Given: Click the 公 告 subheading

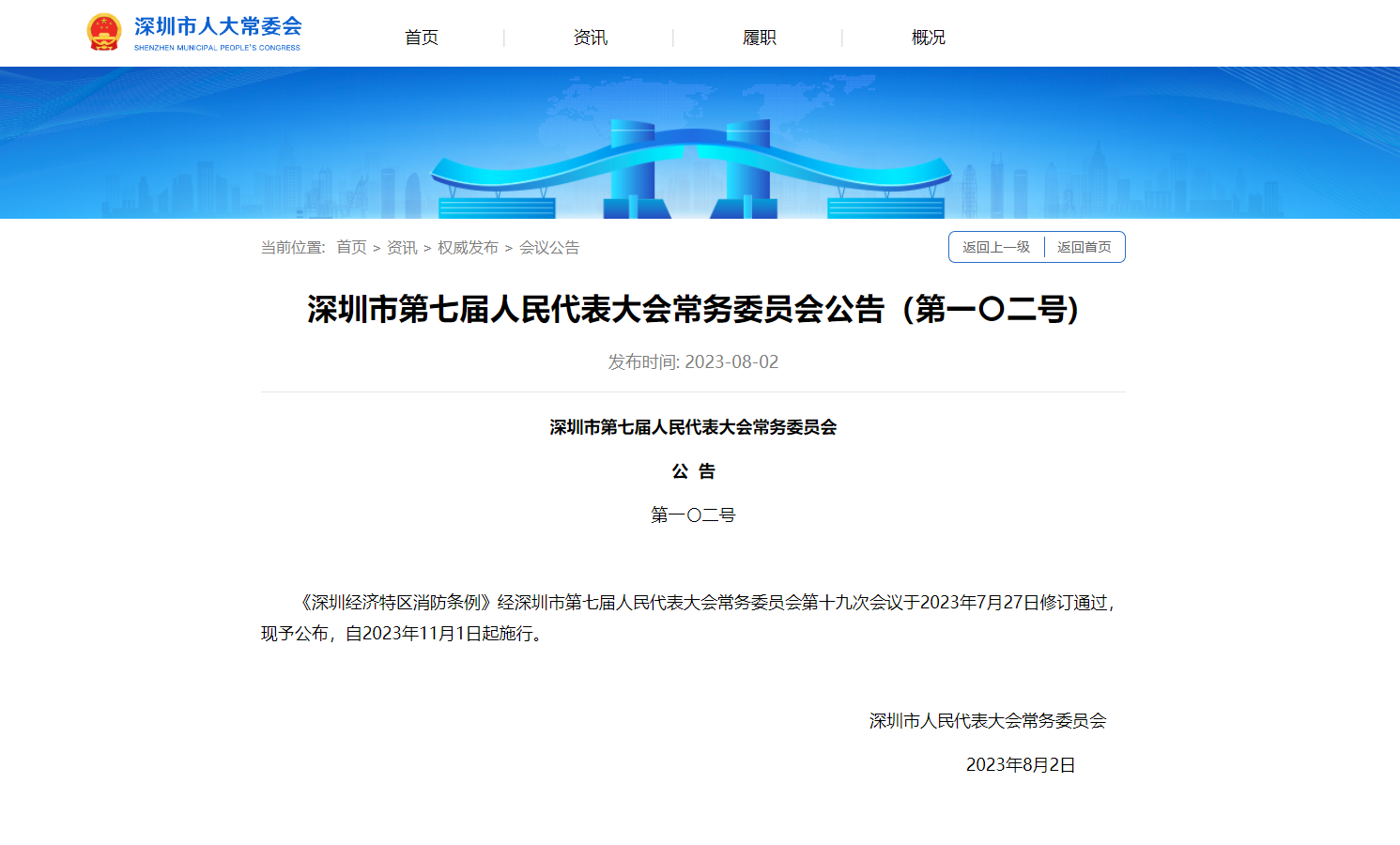Looking at the screenshot, I should [693, 471].
